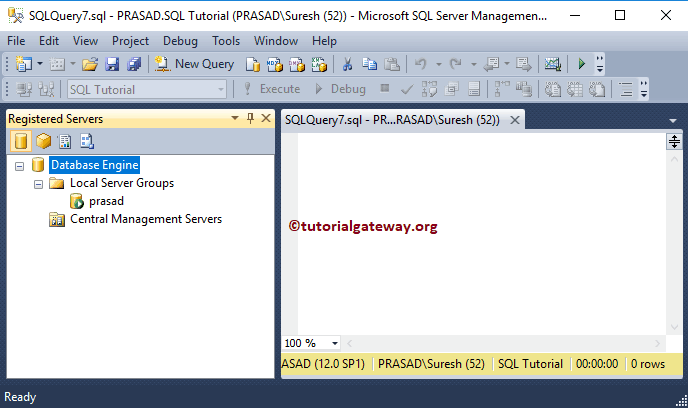
Task: Open the New Project dropdown arrow
Action: tap(40, 64)
